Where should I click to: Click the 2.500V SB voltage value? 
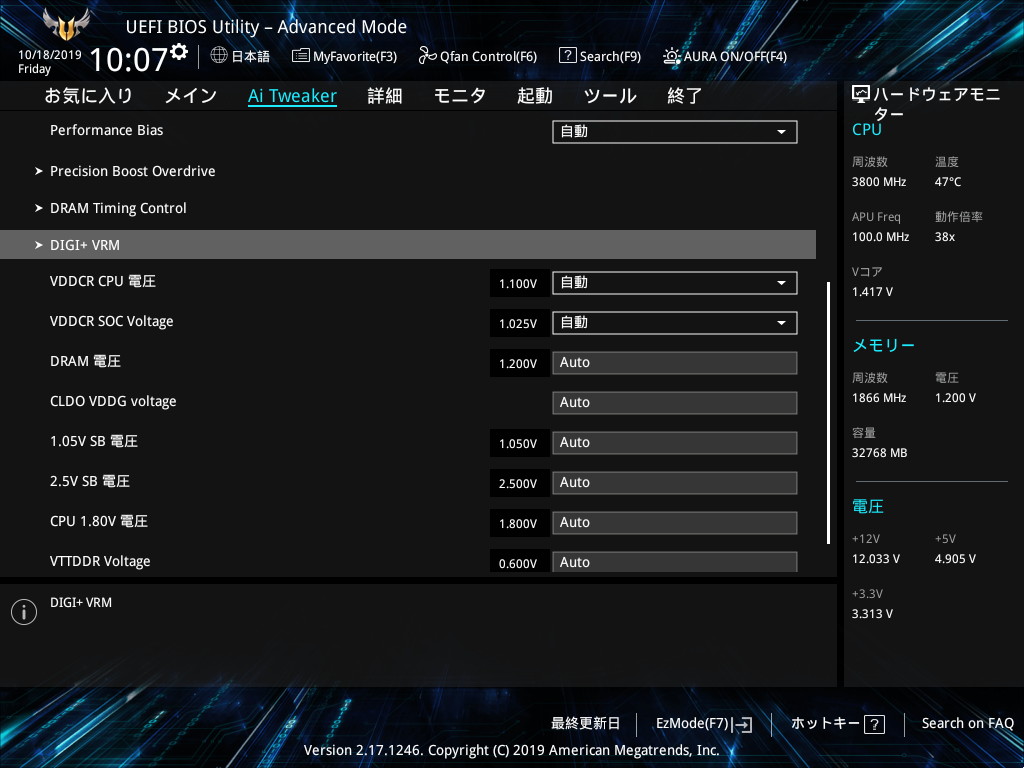(519, 484)
